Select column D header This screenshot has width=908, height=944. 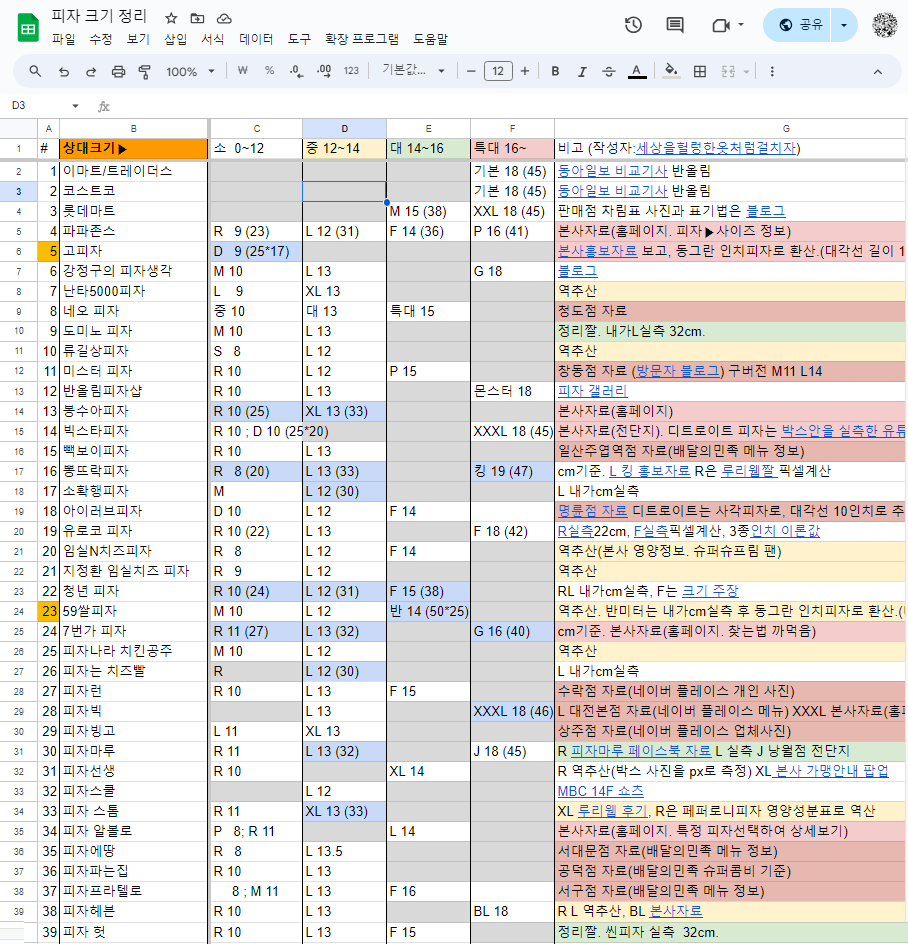344,129
